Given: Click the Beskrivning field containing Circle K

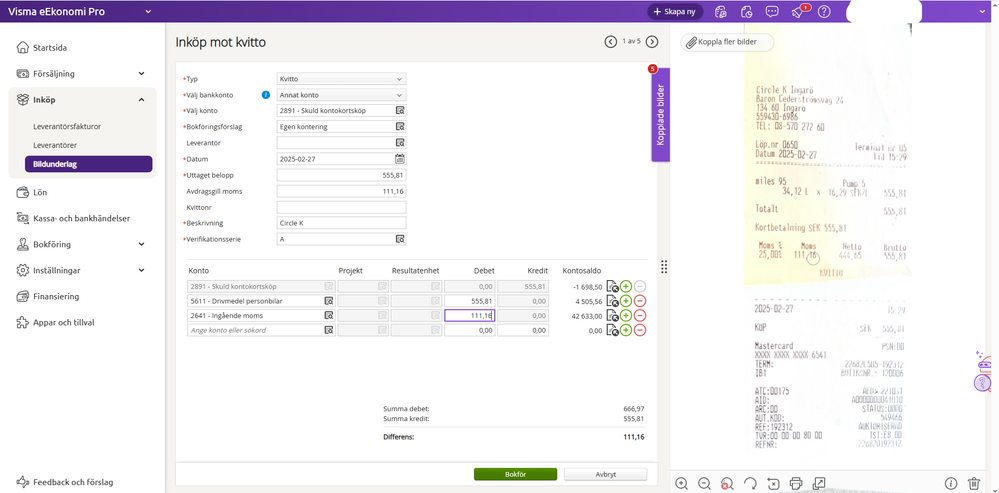Looking at the screenshot, I should 340,223.
